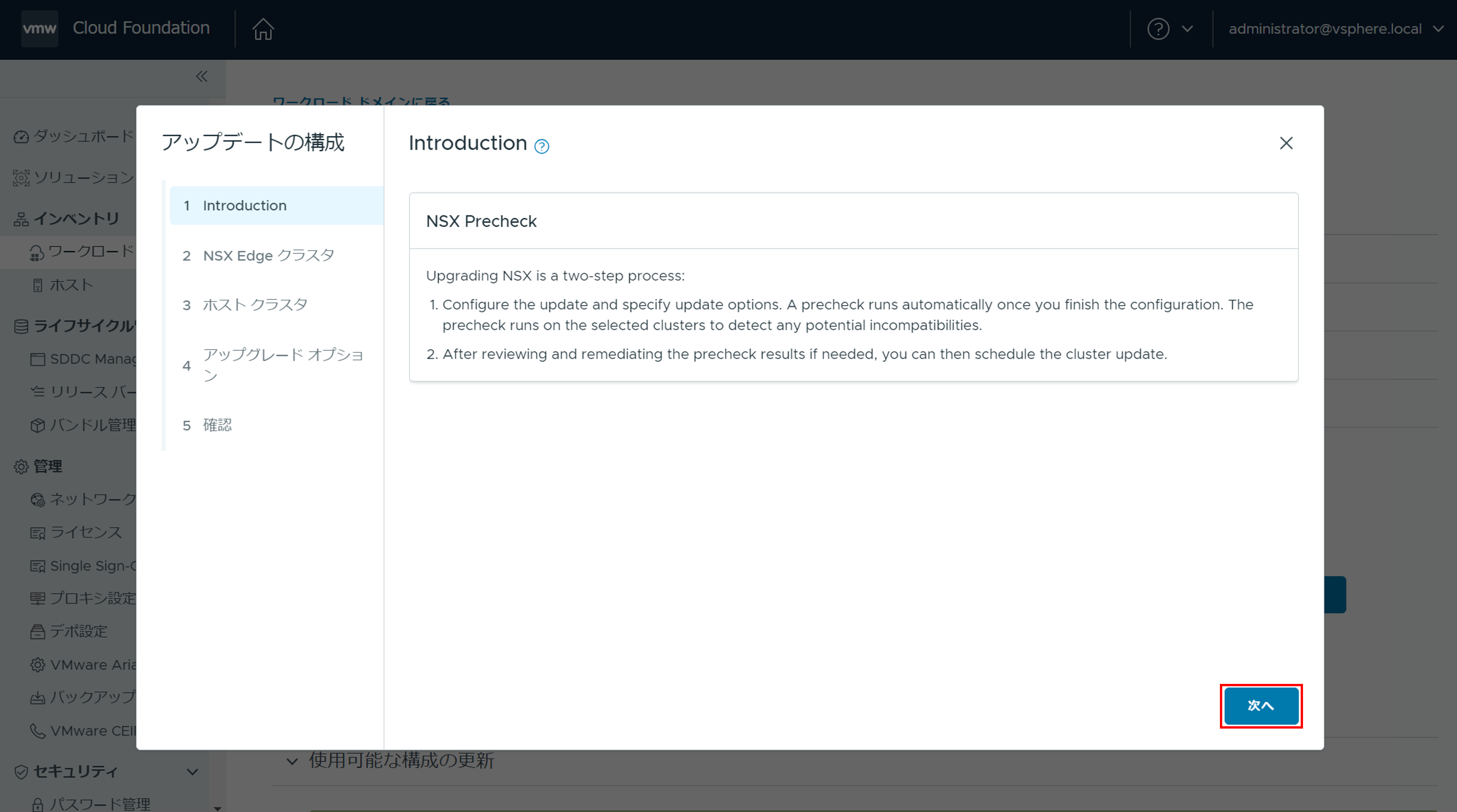
Task: Collapse the セキュリティ section chevron
Action: point(192,772)
